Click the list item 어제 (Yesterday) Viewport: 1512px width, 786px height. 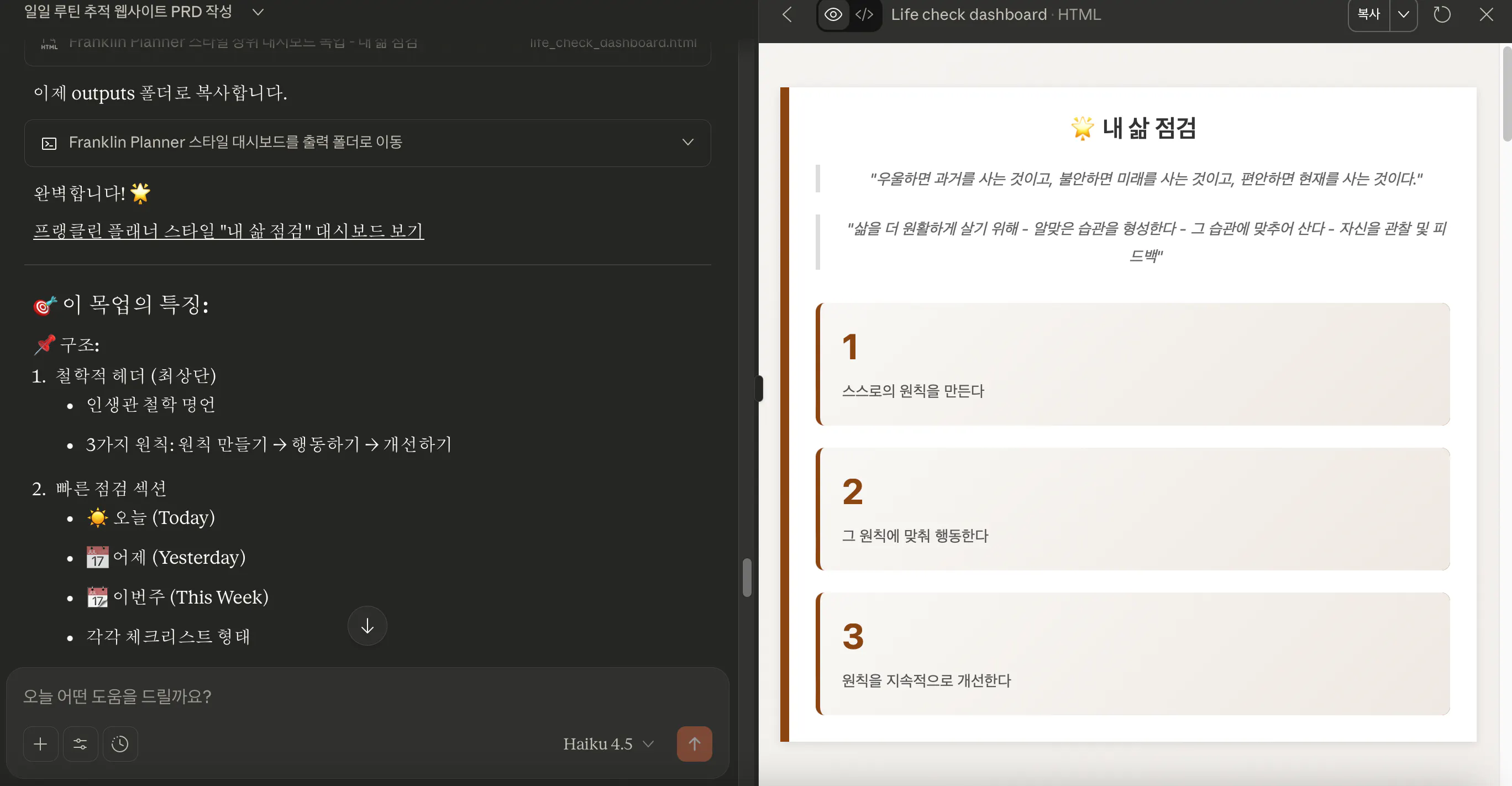click(x=166, y=558)
